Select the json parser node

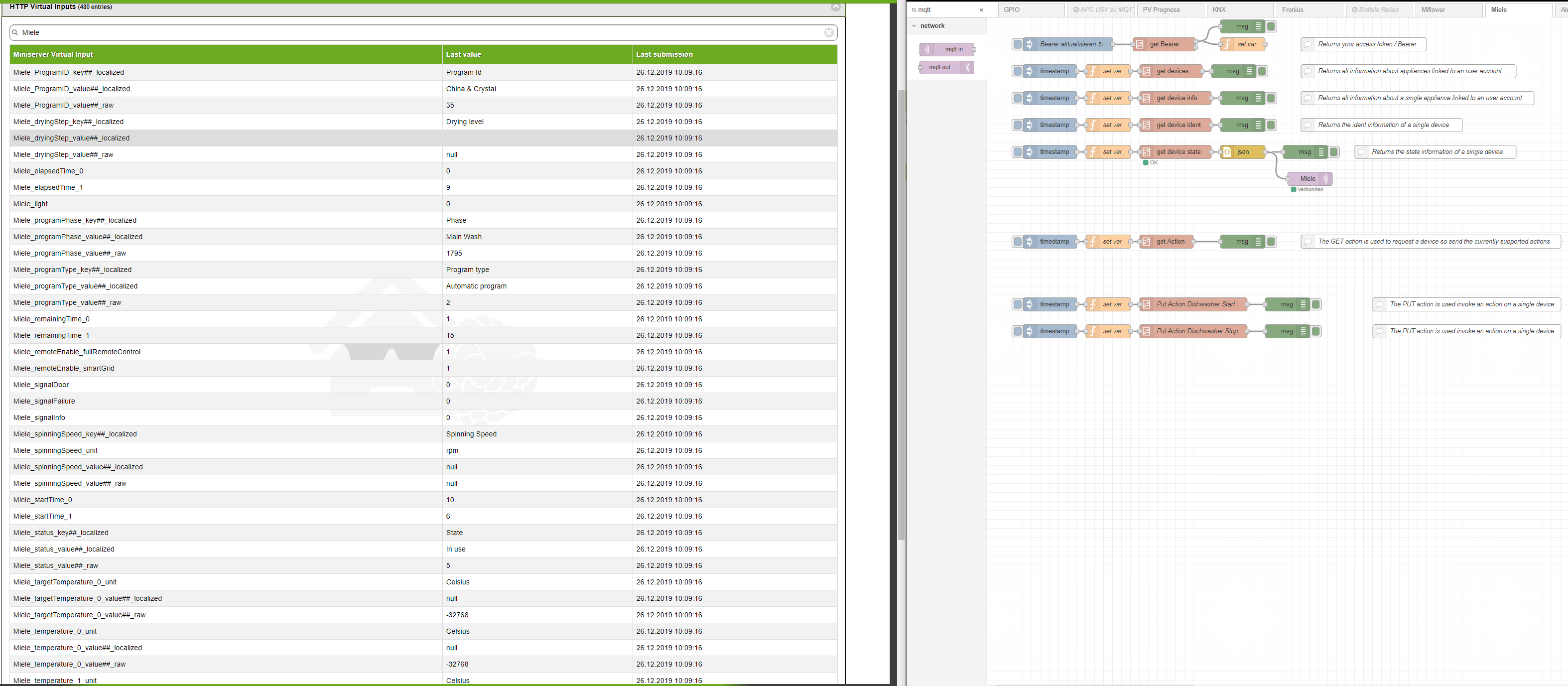click(1242, 152)
